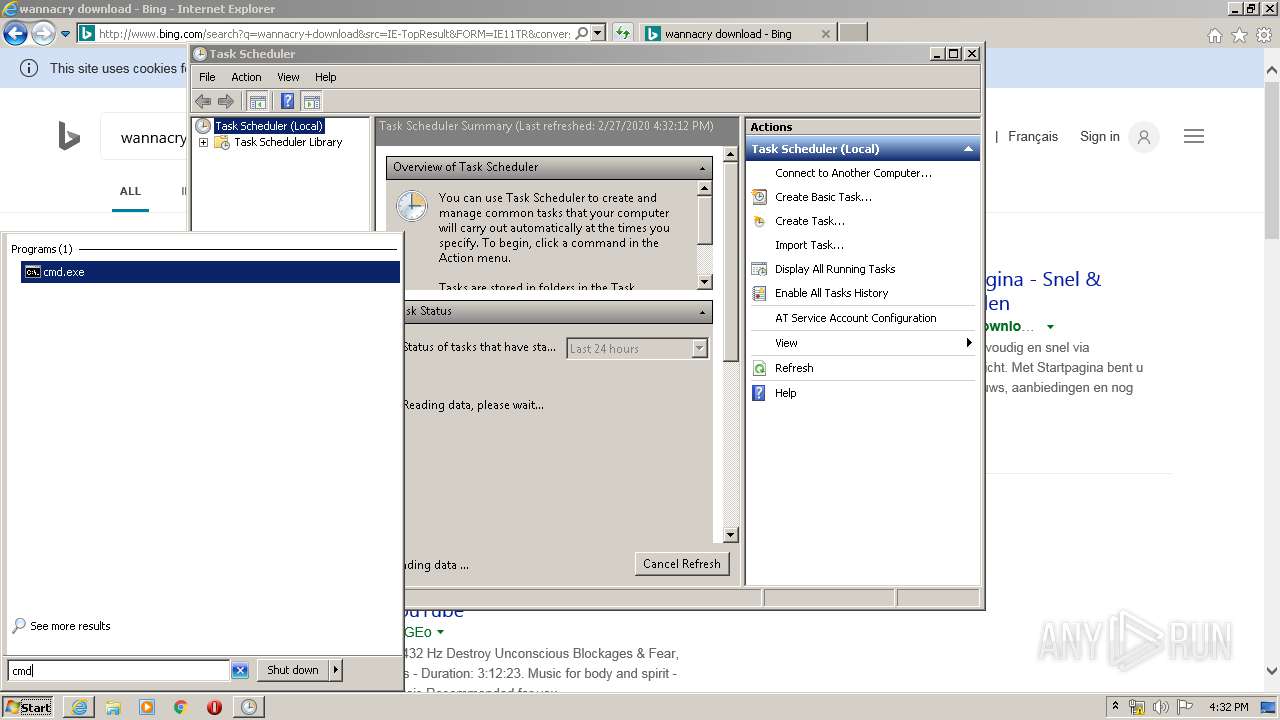Collapse the Task Status section arrow

702,312
